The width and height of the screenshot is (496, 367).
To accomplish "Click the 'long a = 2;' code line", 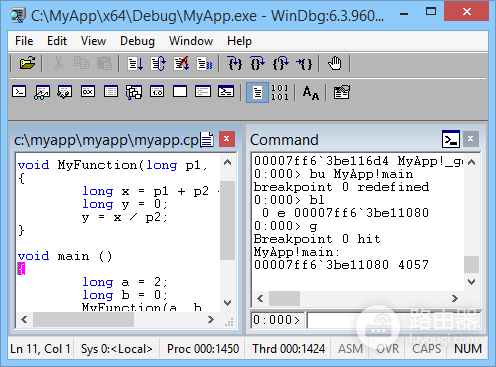I will pyautogui.click(x=125, y=282).
